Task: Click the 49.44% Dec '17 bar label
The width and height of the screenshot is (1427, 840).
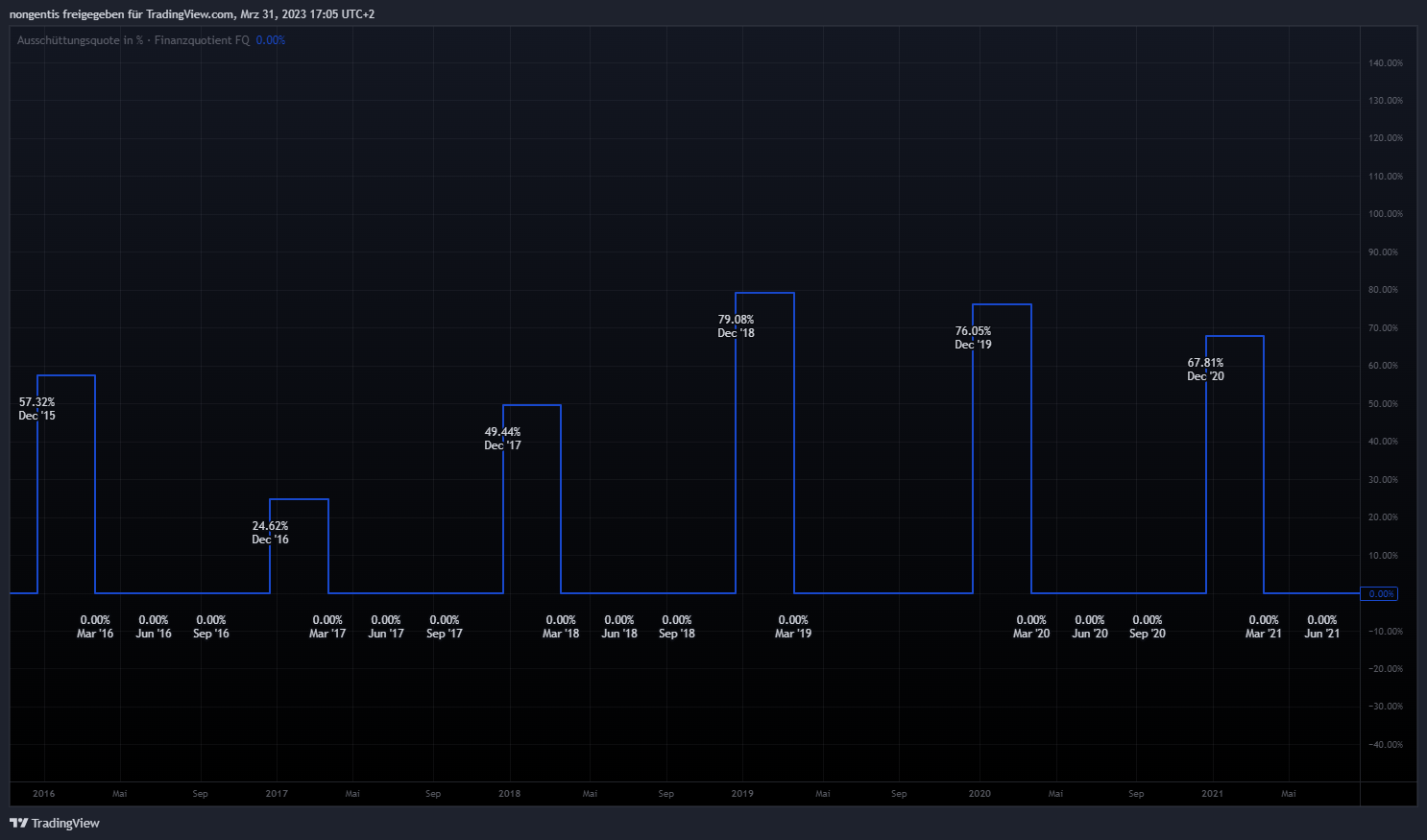Action: coord(502,439)
